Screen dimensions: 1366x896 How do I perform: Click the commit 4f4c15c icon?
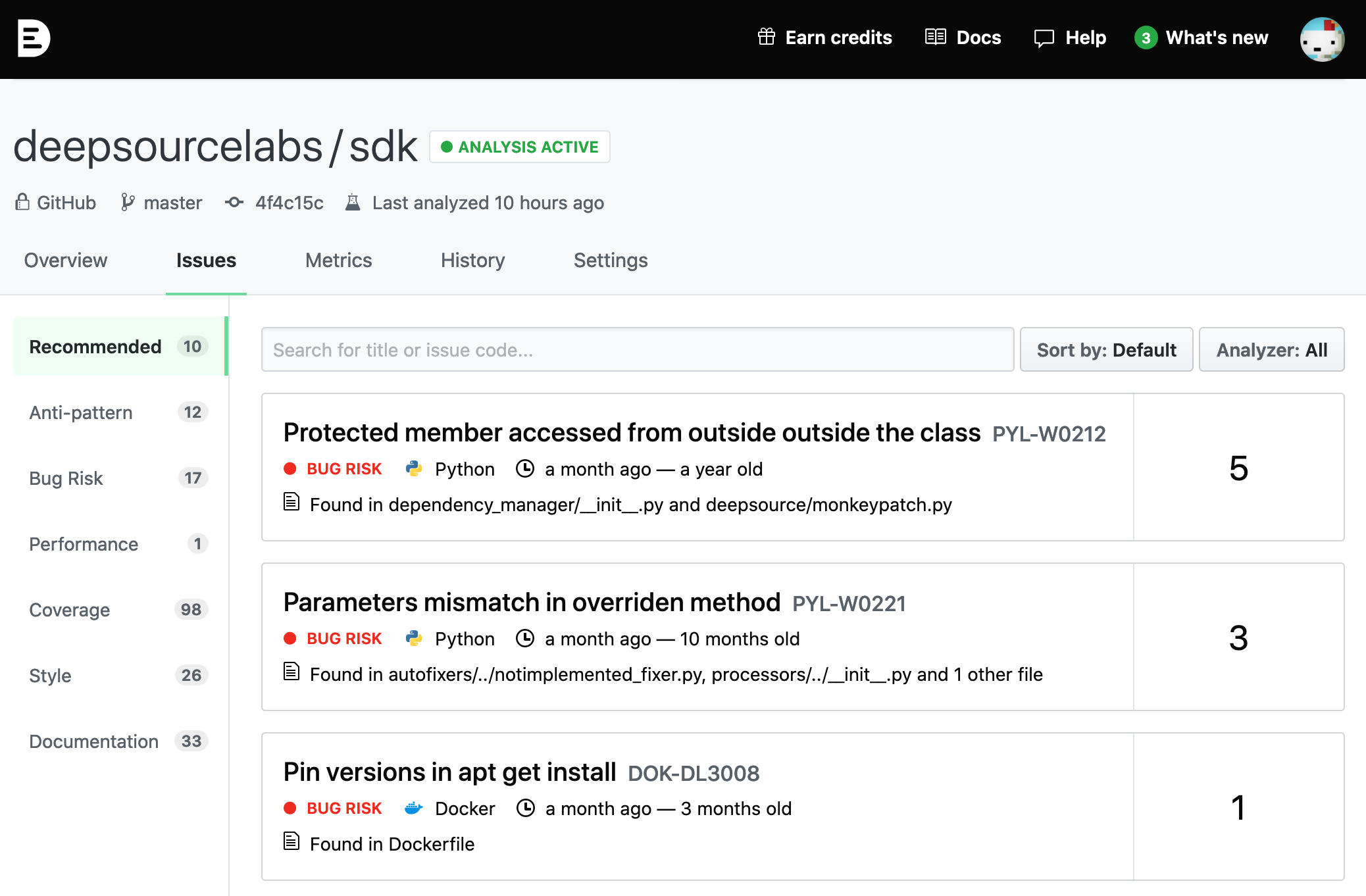pos(234,202)
